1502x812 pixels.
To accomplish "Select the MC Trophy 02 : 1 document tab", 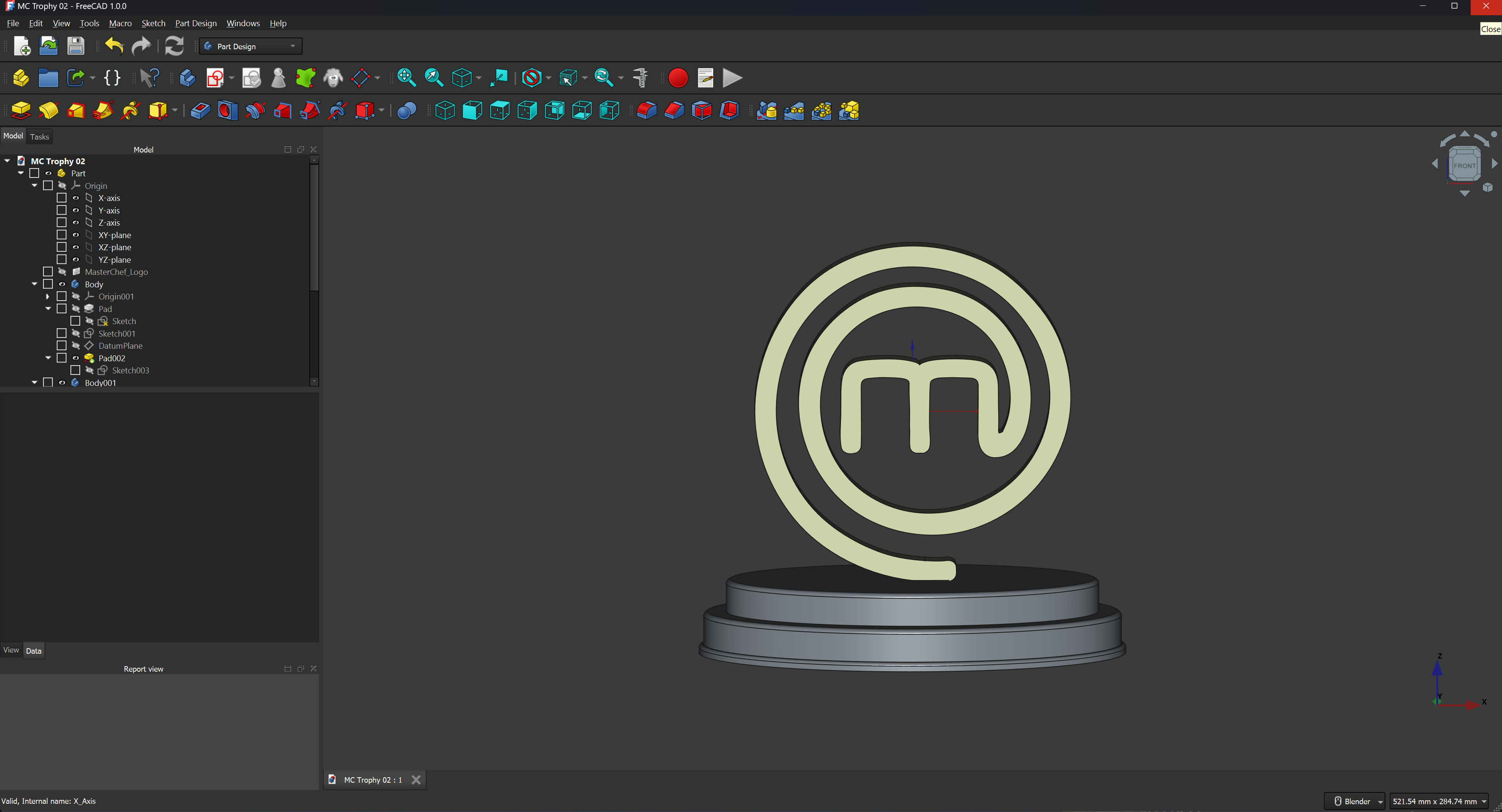I will (373, 780).
